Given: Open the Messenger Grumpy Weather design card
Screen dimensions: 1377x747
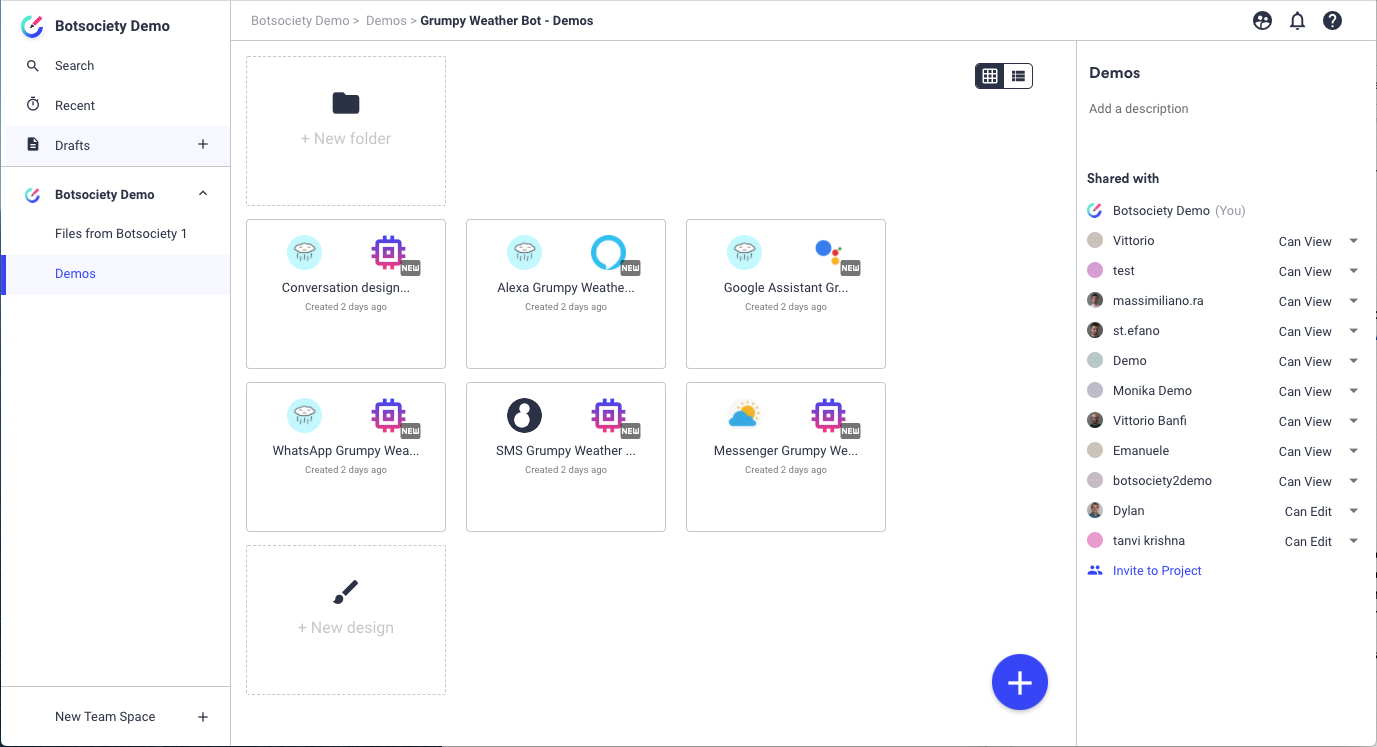Looking at the screenshot, I should (786, 457).
